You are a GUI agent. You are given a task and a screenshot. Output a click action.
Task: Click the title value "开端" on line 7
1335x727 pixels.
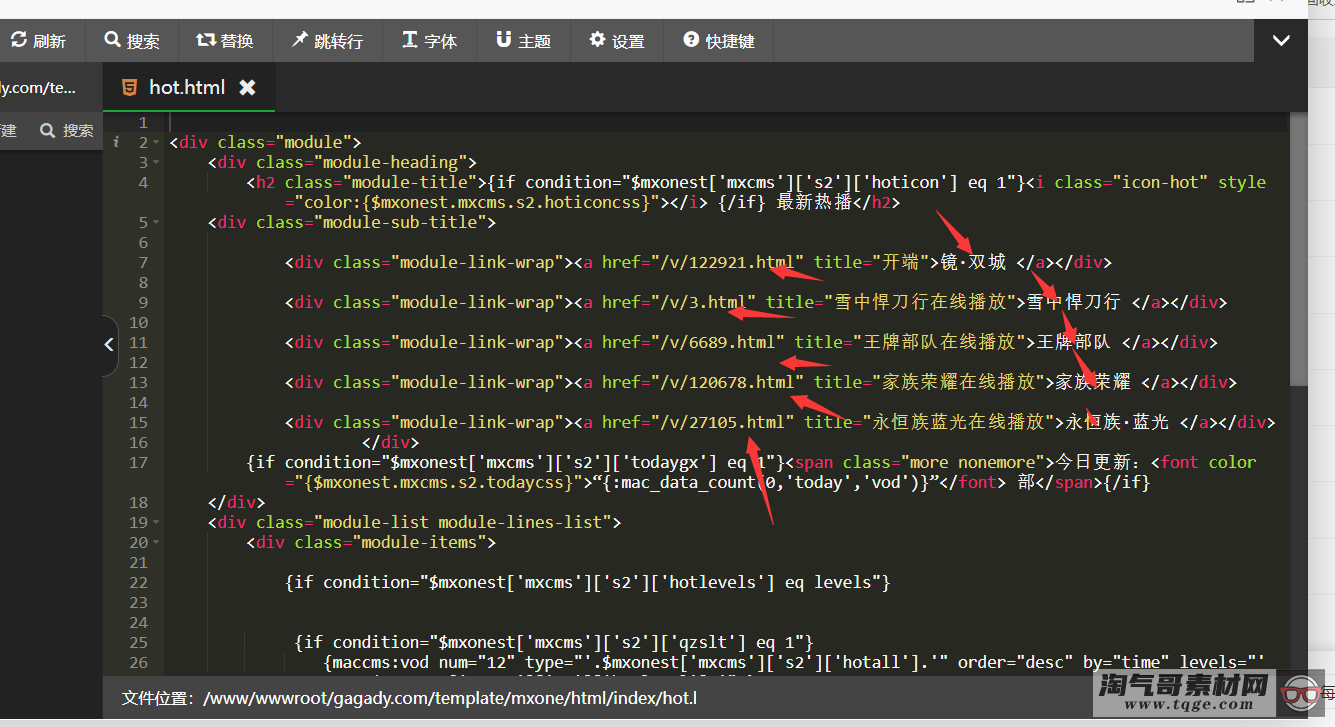(x=901, y=262)
